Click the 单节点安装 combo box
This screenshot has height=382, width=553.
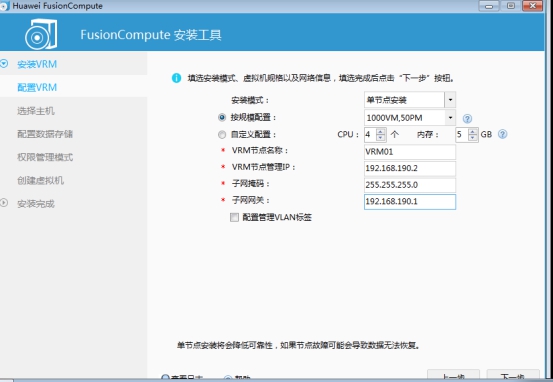pyautogui.click(x=410, y=100)
